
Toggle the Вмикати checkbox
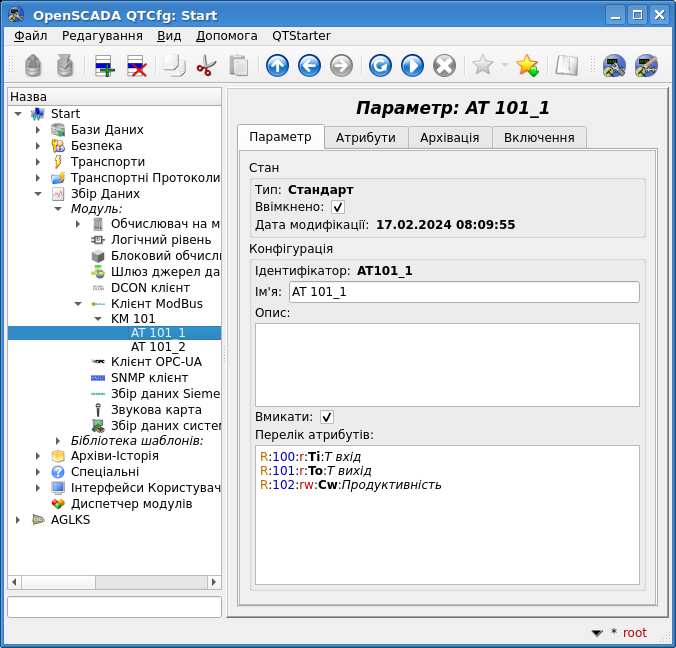click(327, 417)
